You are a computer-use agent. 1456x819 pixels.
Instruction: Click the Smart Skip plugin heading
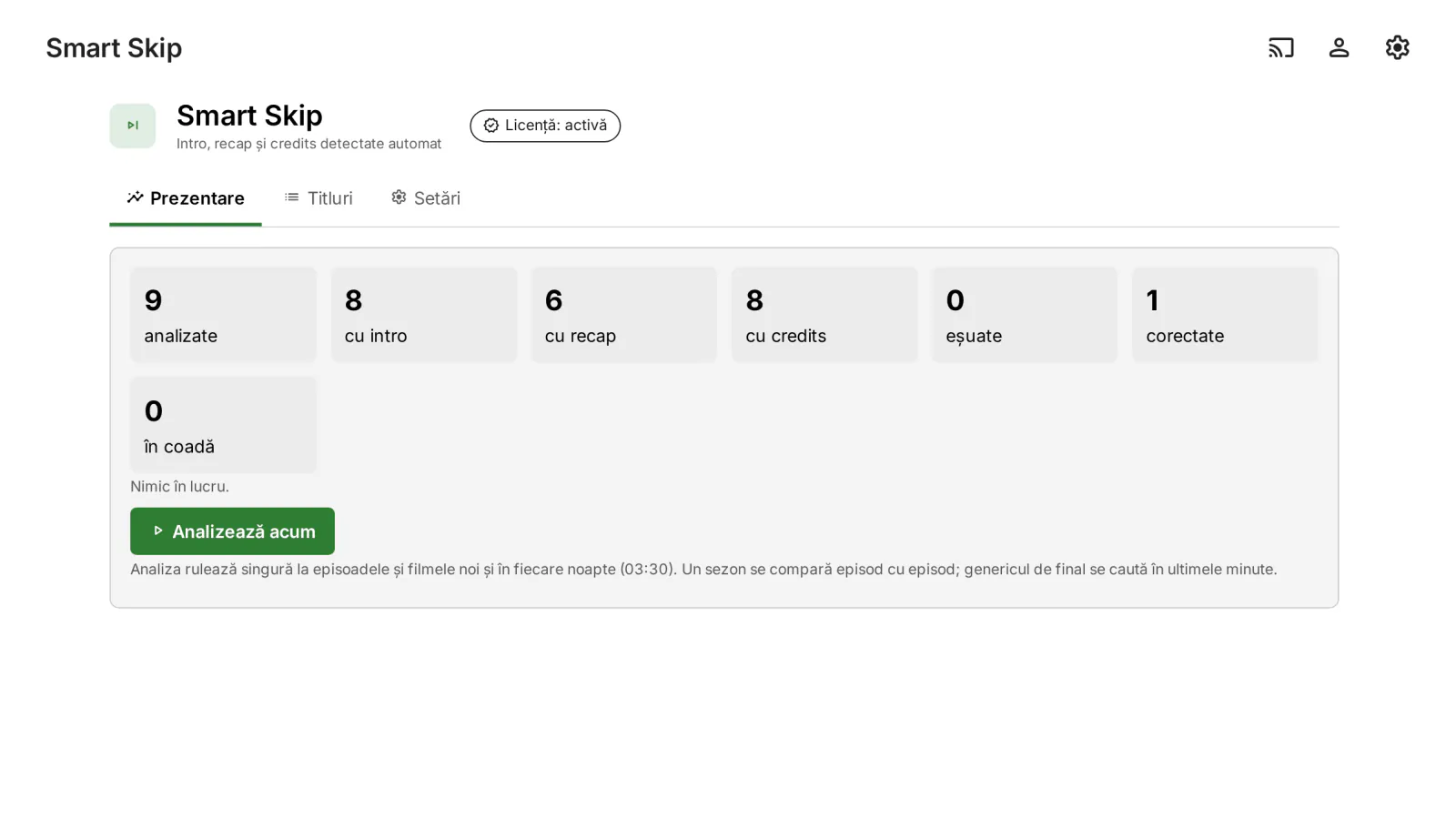(x=249, y=116)
